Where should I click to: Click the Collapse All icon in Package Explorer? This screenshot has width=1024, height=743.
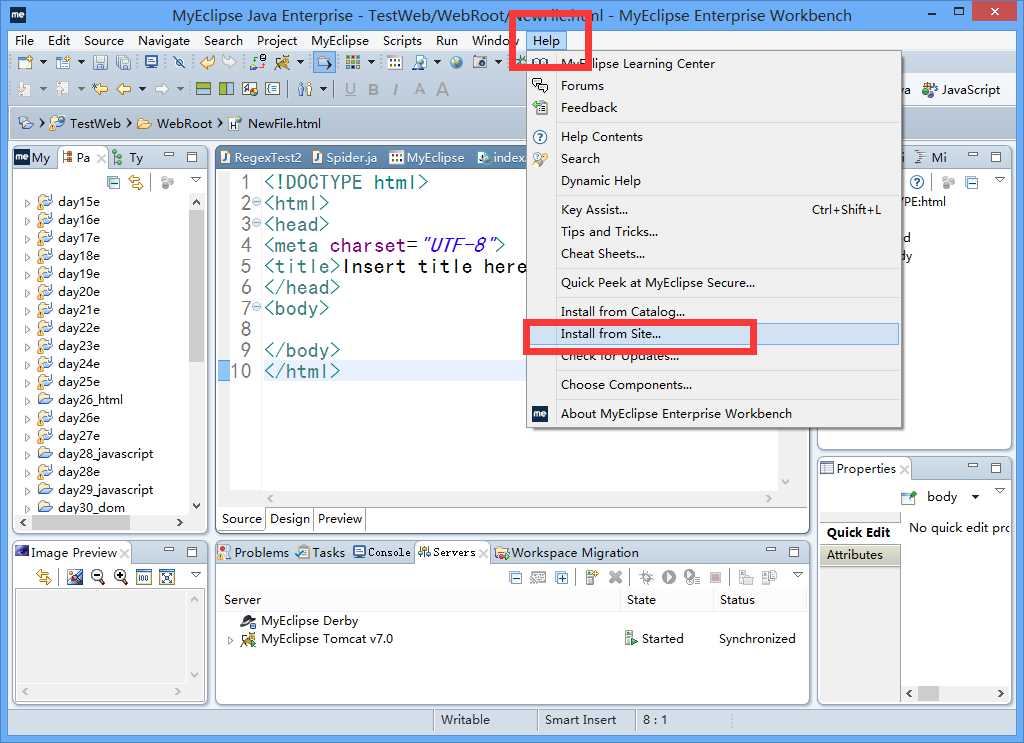point(114,182)
